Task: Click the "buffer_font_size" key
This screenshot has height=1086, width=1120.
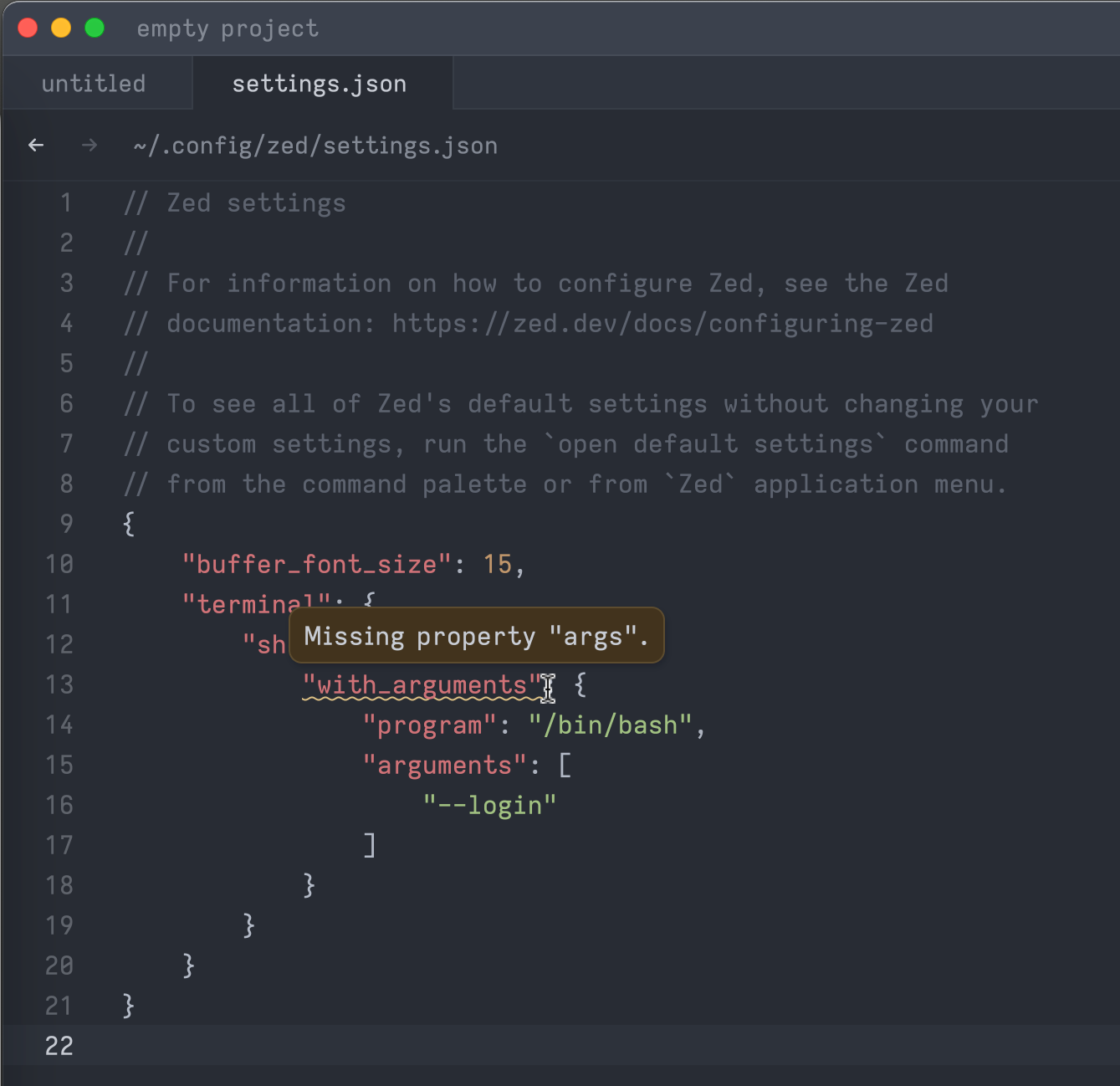Action: (318, 565)
